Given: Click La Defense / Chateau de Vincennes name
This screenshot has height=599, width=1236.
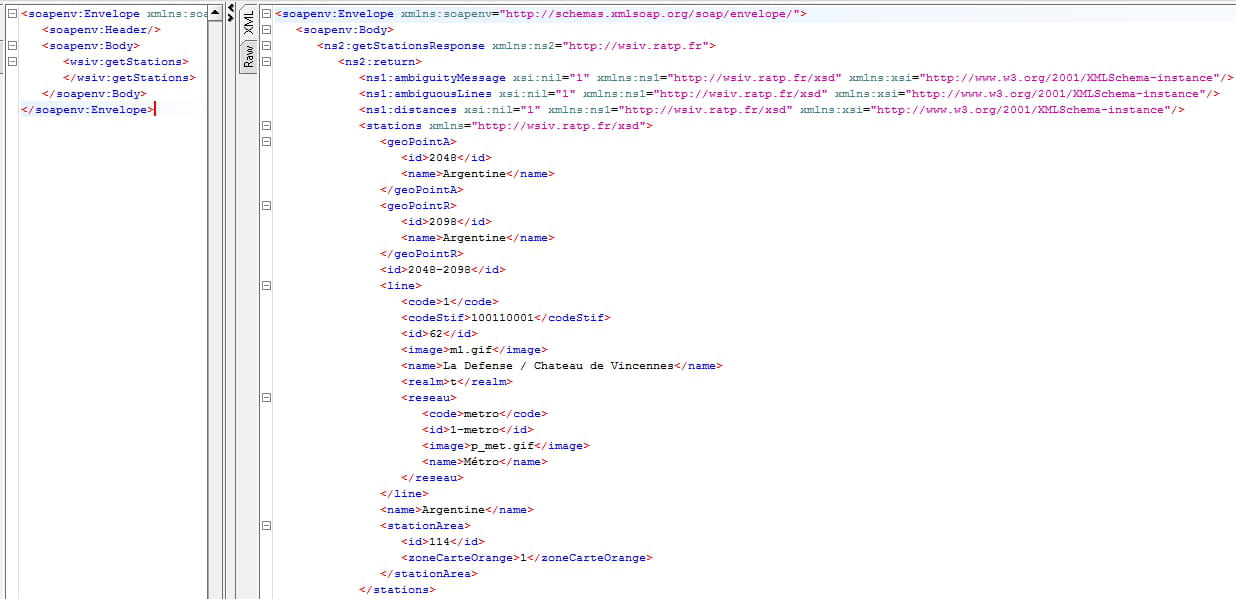Looking at the screenshot, I should tap(561, 366).
